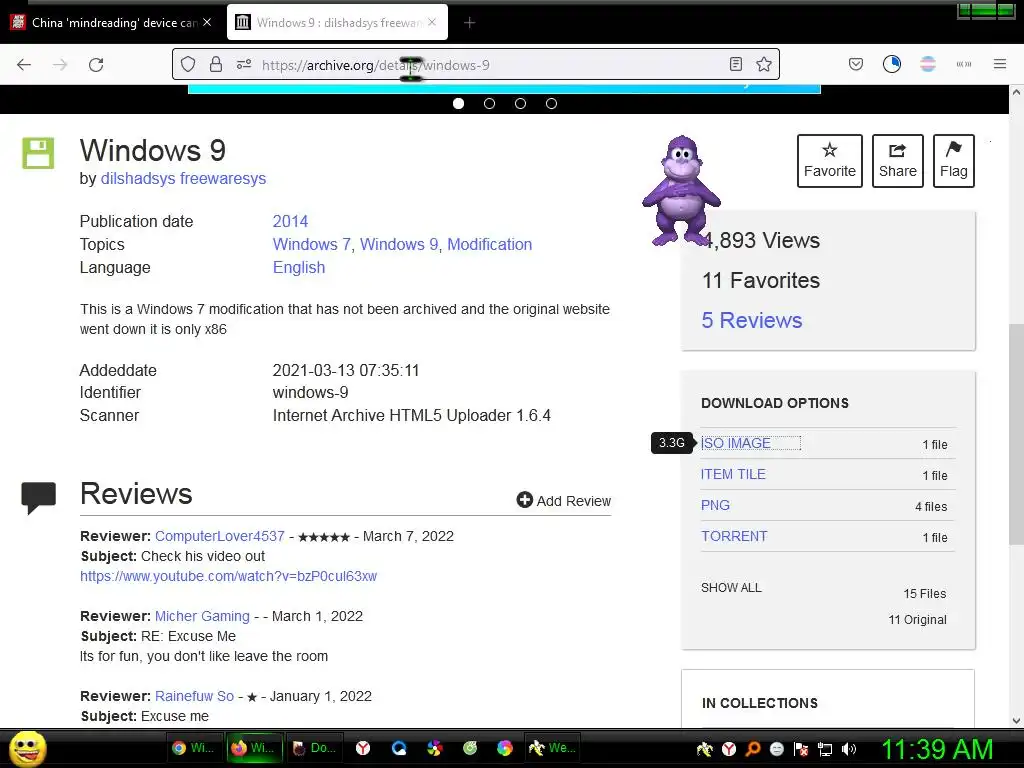
Task: Launch Yandex browser from the taskbar
Action: coord(363,748)
